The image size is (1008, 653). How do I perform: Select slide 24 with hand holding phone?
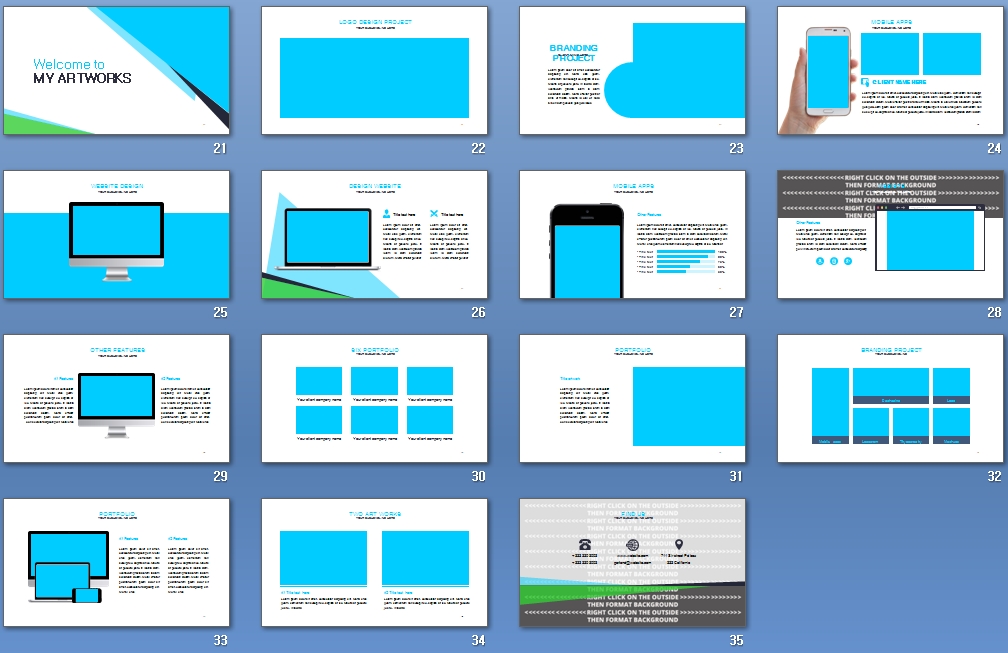890,70
